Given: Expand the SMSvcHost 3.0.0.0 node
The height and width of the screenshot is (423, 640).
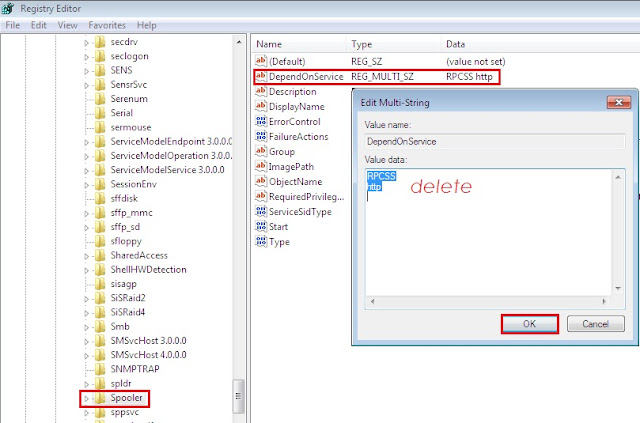Looking at the screenshot, I should [x=87, y=341].
